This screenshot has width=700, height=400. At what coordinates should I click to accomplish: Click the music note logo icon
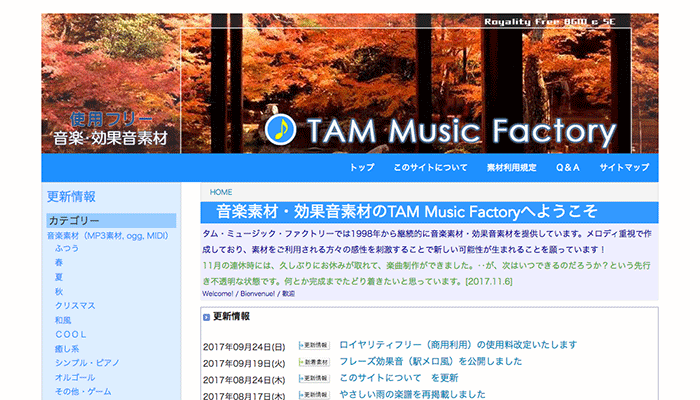point(280,129)
